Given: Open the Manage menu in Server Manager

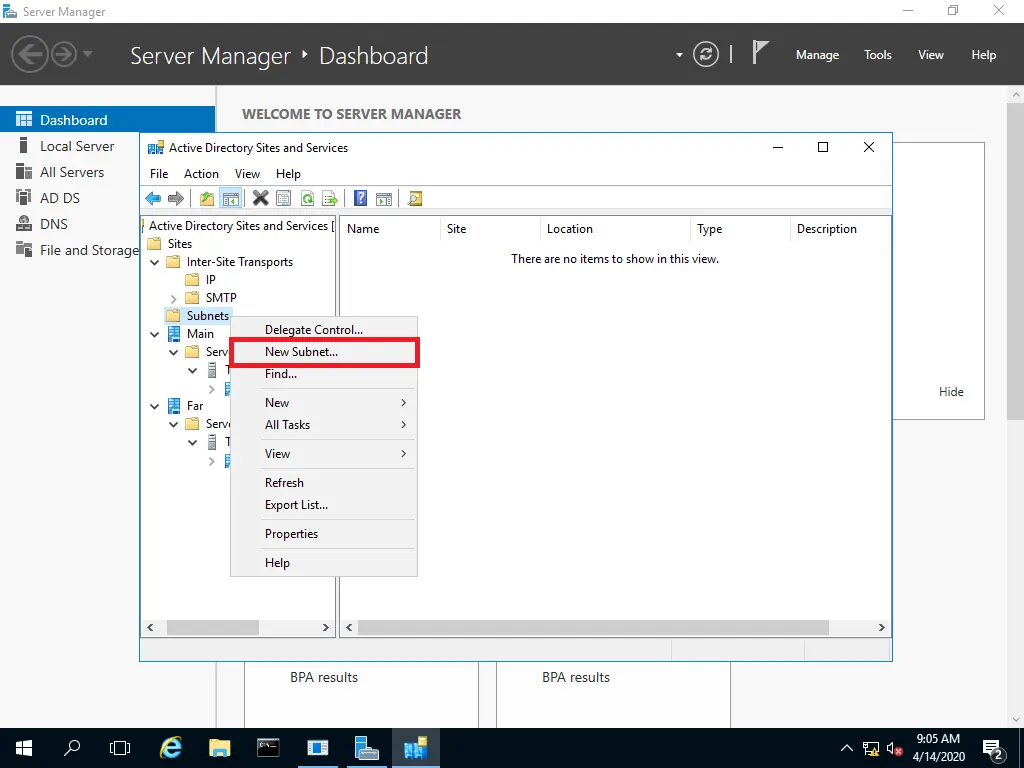Looking at the screenshot, I should (817, 55).
